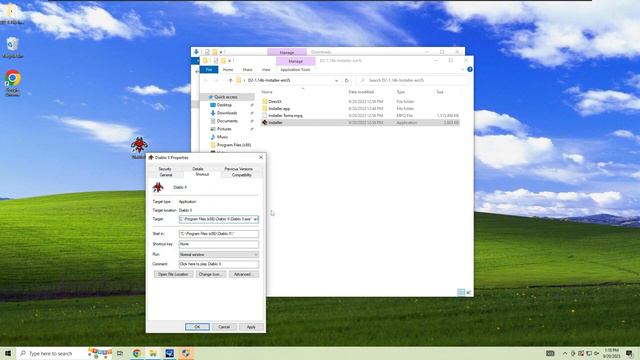
Task: Close the Diablo II Properties dialog
Action: (x=261, y=157)
